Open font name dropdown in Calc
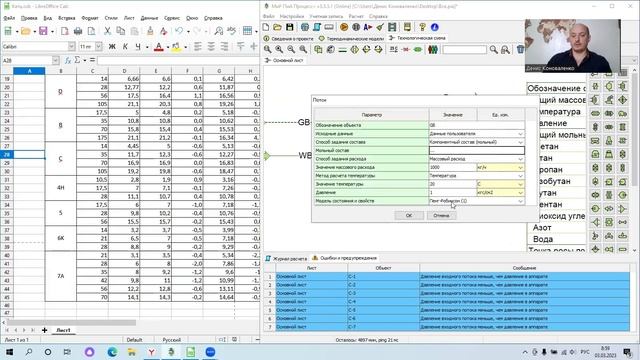The image size is (640, 360). (72, 47)
